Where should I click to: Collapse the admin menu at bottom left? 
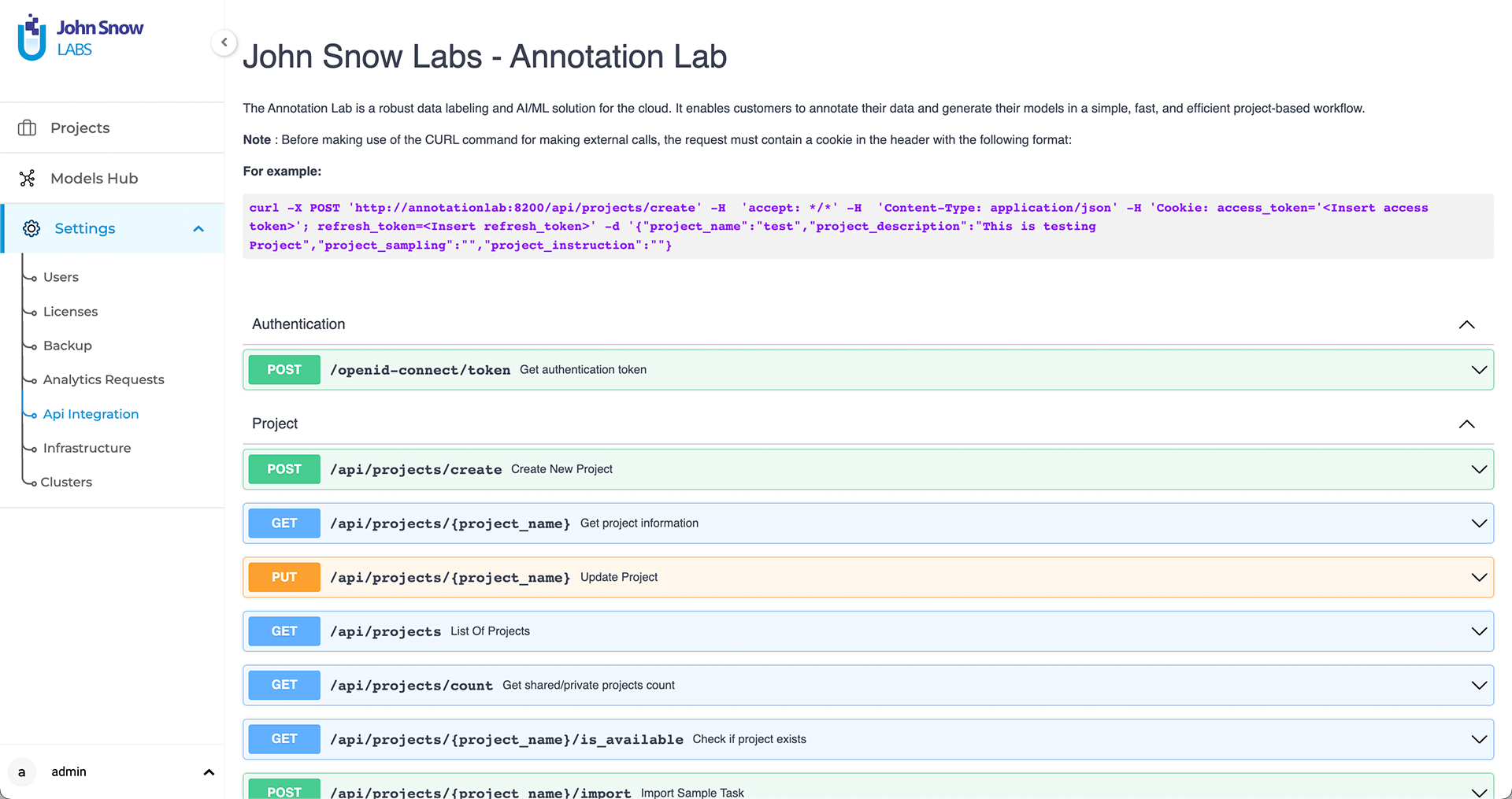209,772
